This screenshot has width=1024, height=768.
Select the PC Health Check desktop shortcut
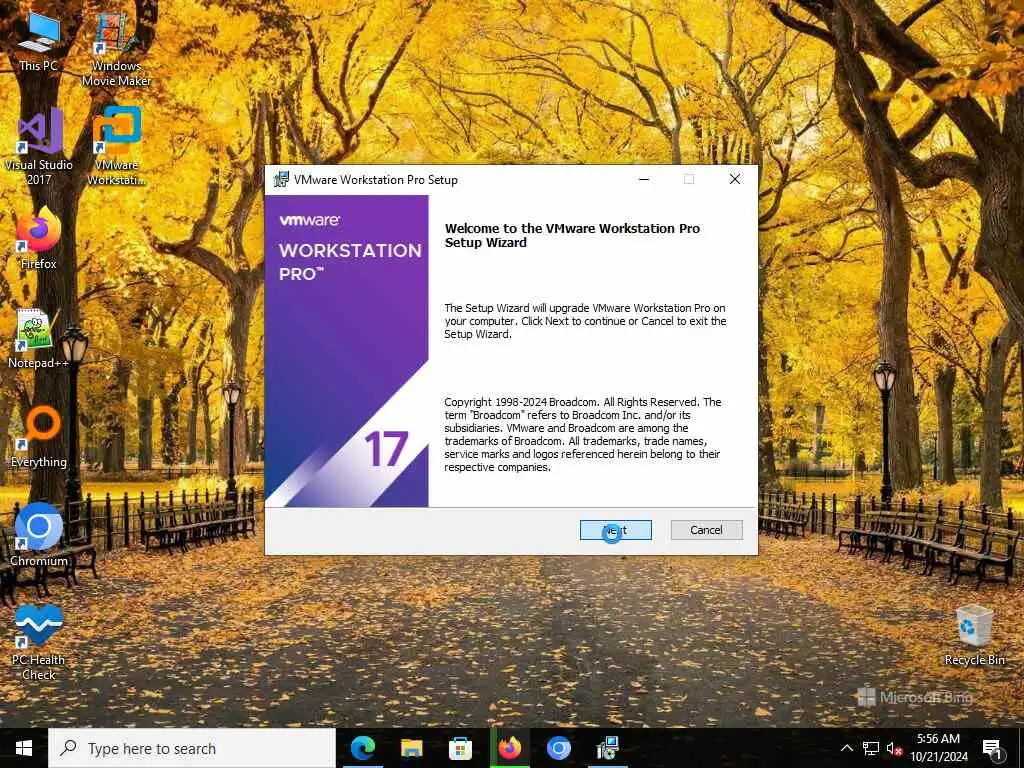(39, 643)
